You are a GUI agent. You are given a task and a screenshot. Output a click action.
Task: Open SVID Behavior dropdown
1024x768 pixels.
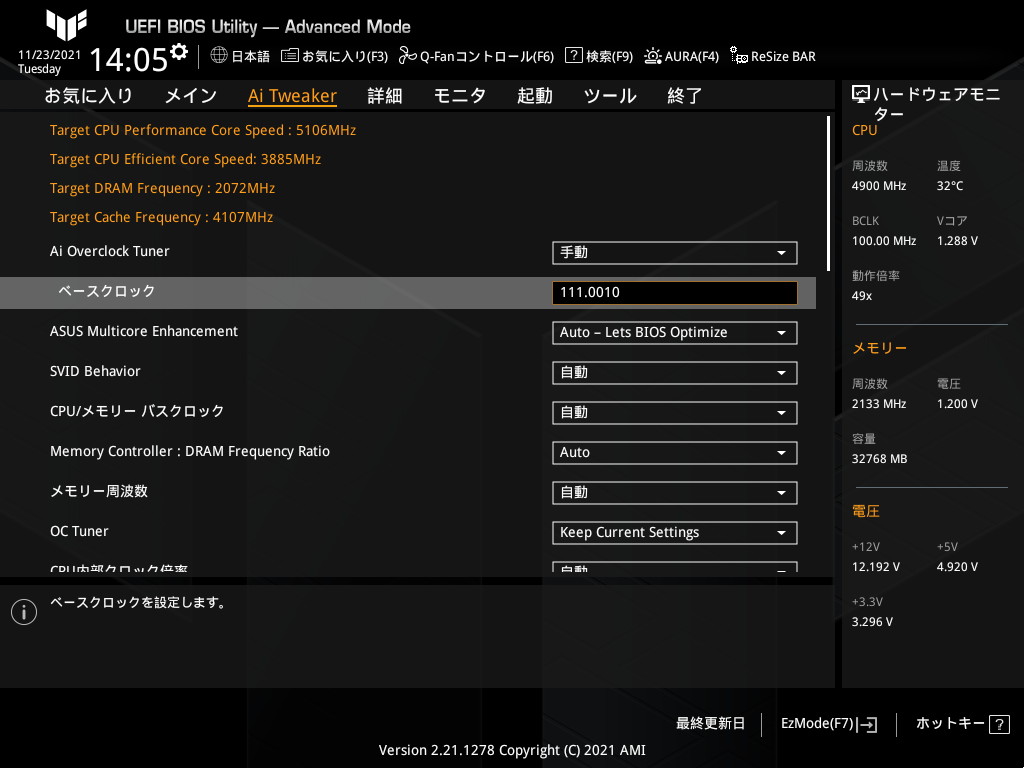(675, 373)
